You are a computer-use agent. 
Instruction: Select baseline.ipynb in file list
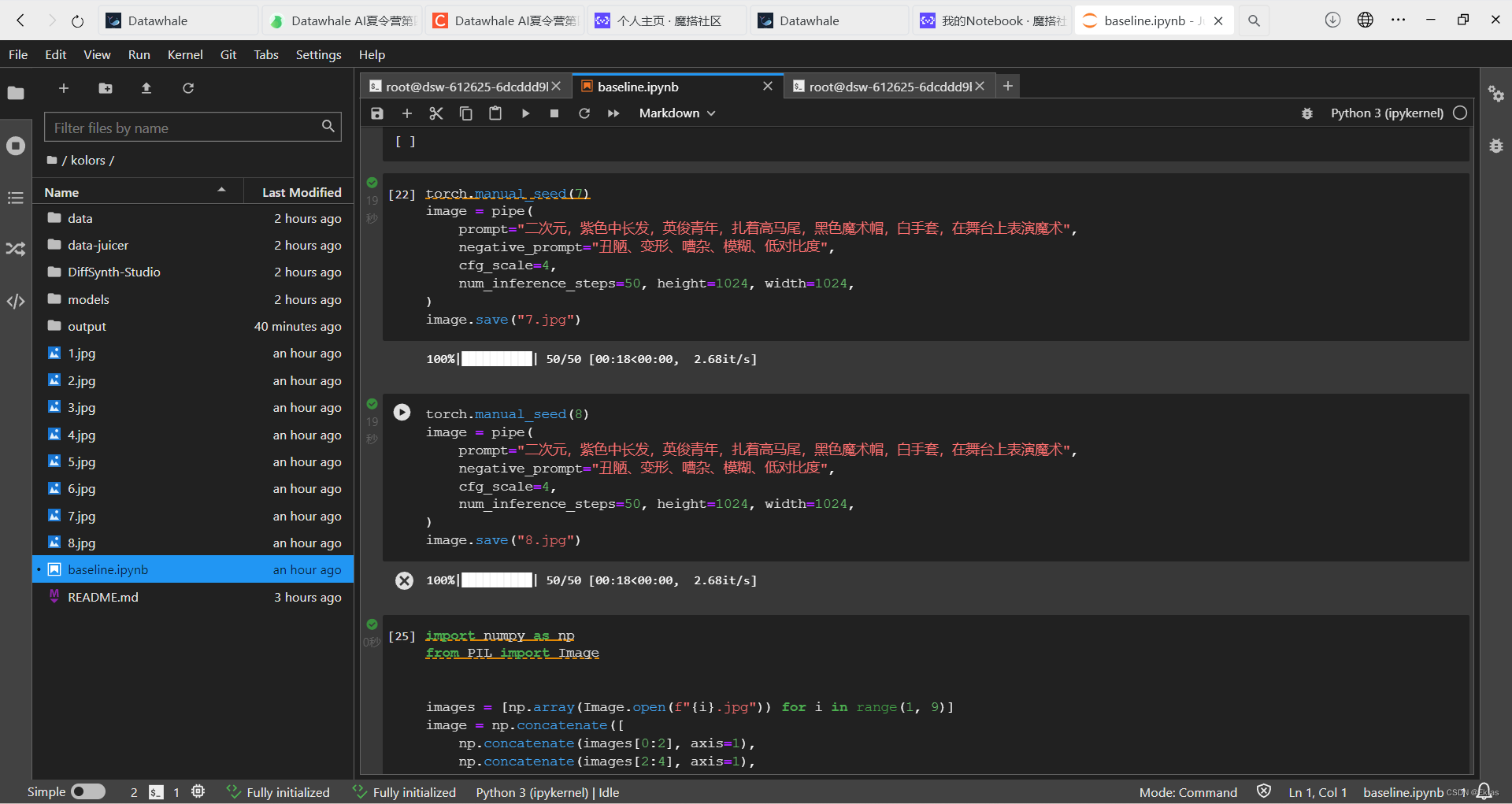point(193,569)
